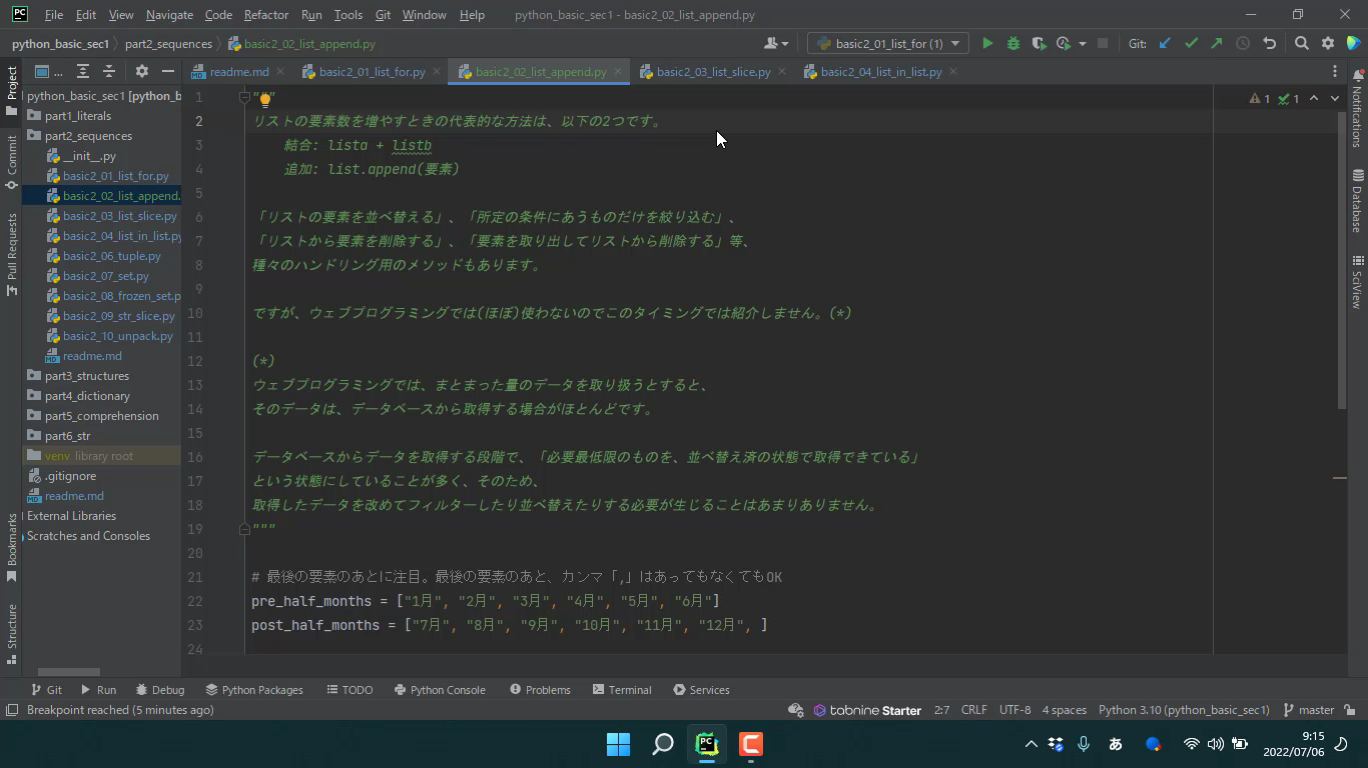Push commits with Git green arrow
Viewport: 1368px width, 768px height.
pos(1216,44)
